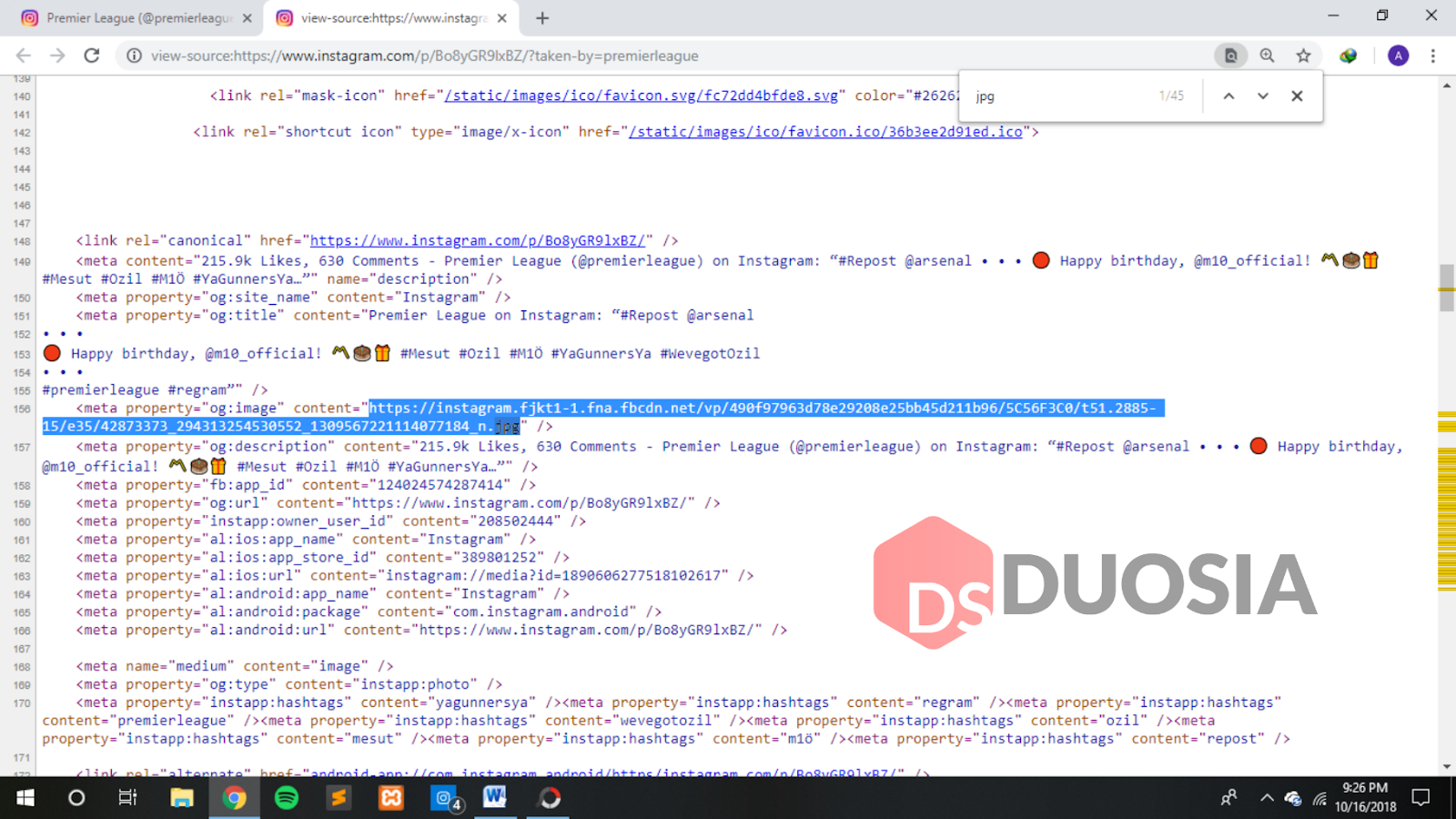Image resolution: width=1456 pixels, height=819 pixels.
Task: Click the scrollbar down arrow
Action: [1447, 767]
